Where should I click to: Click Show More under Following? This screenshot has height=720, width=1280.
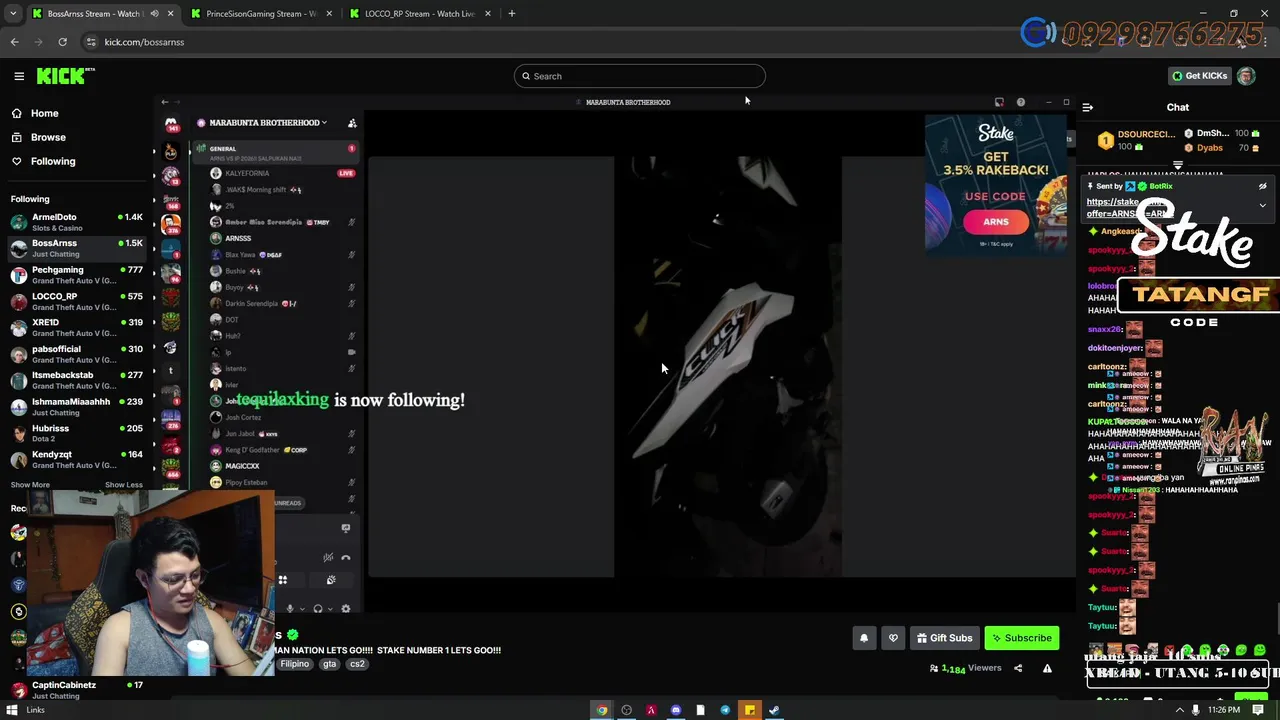[30, 485]
